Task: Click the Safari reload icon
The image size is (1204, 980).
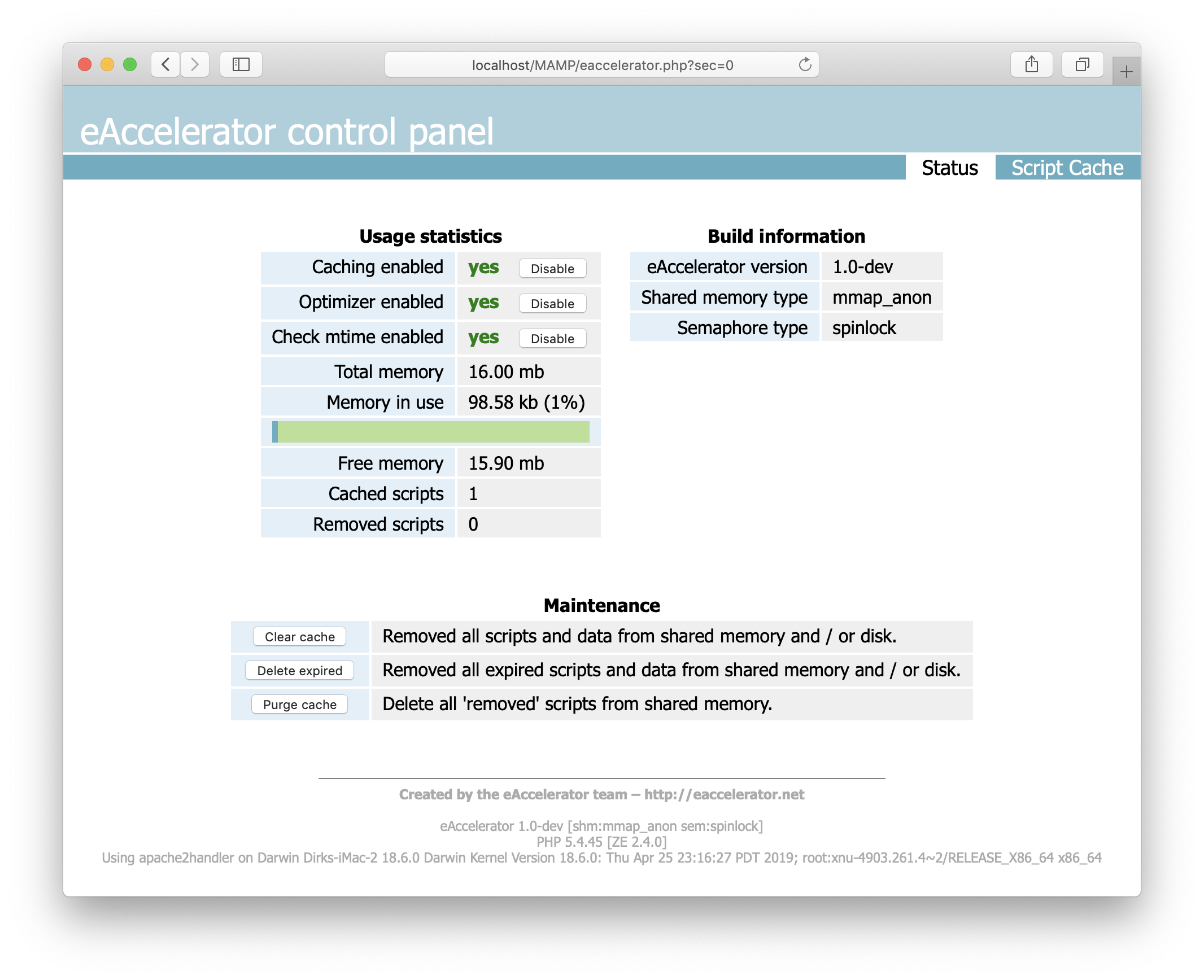Action: tap(804, 64)
